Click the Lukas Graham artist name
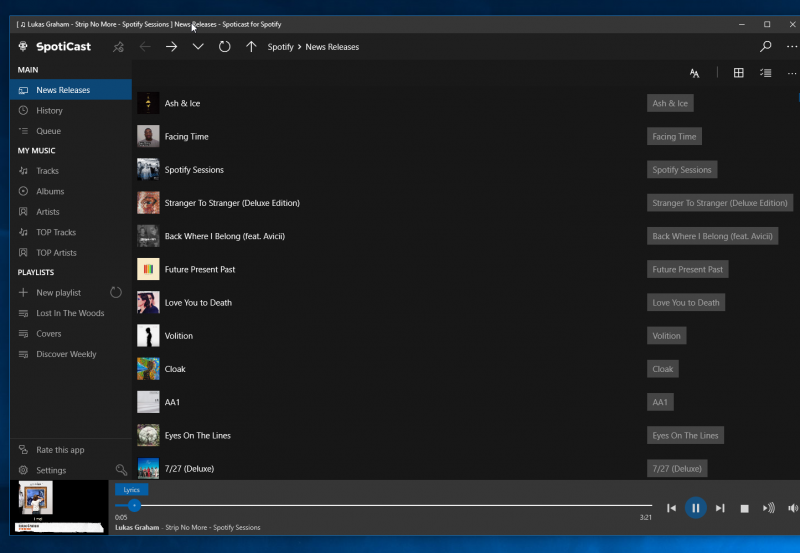The width and height of the screenshot is (800, 553). point(137,527)
